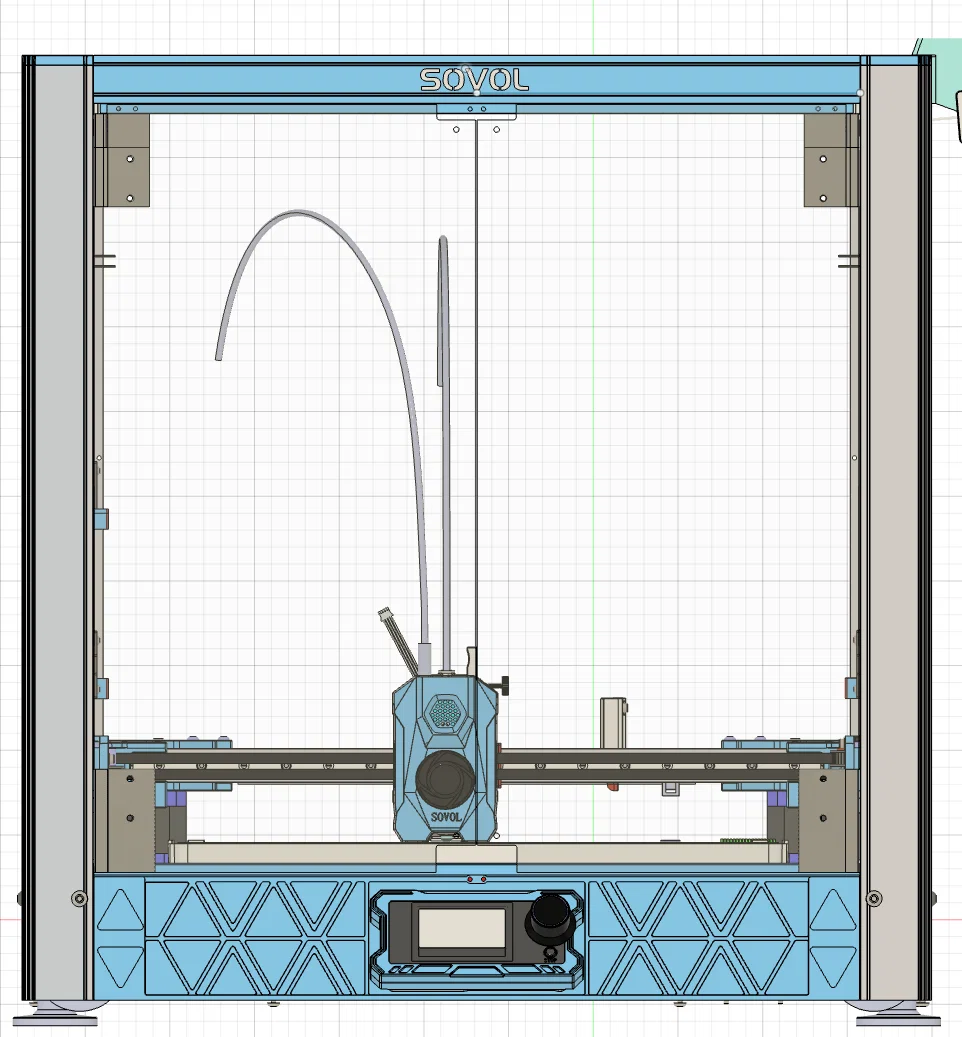This screenshot has height=1037, width=962.
Task: Select the white cable connector above the toolhead
Action: coord(385,614)
